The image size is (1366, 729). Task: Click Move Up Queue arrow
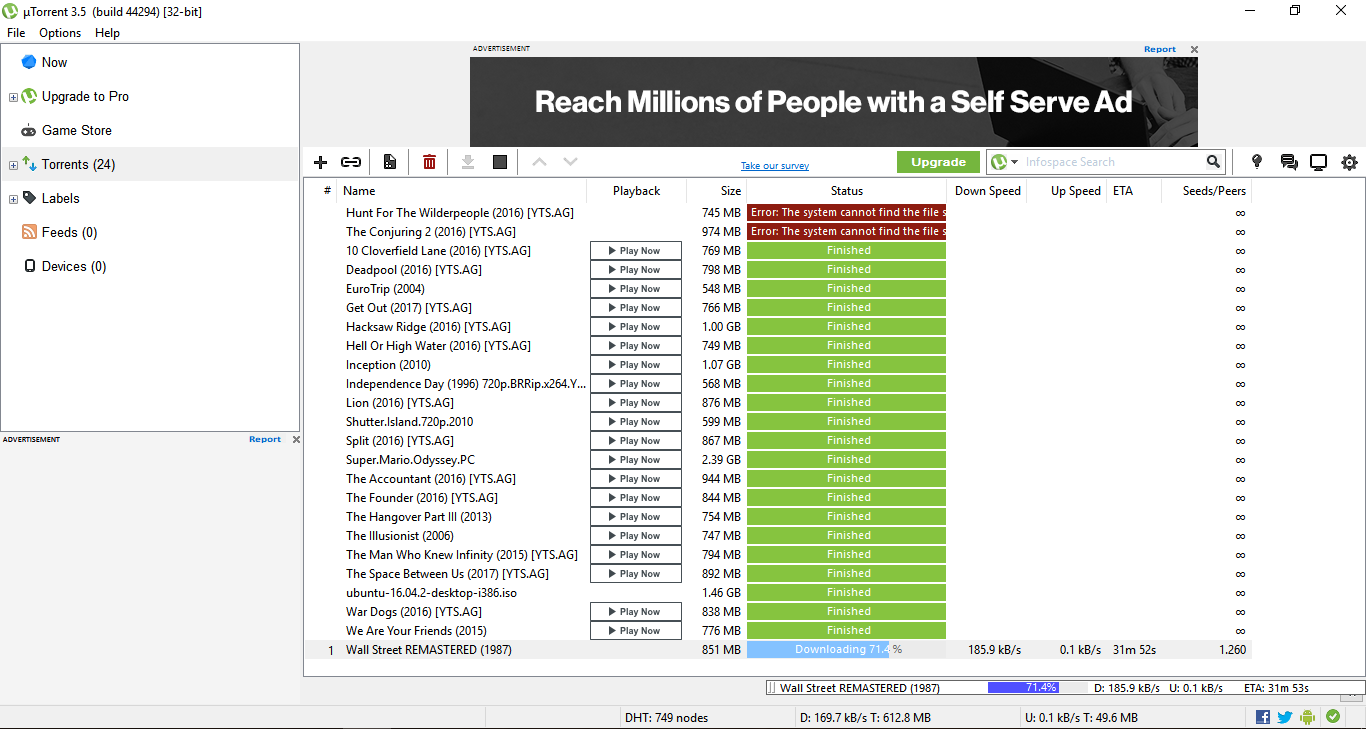coord(539,162)
